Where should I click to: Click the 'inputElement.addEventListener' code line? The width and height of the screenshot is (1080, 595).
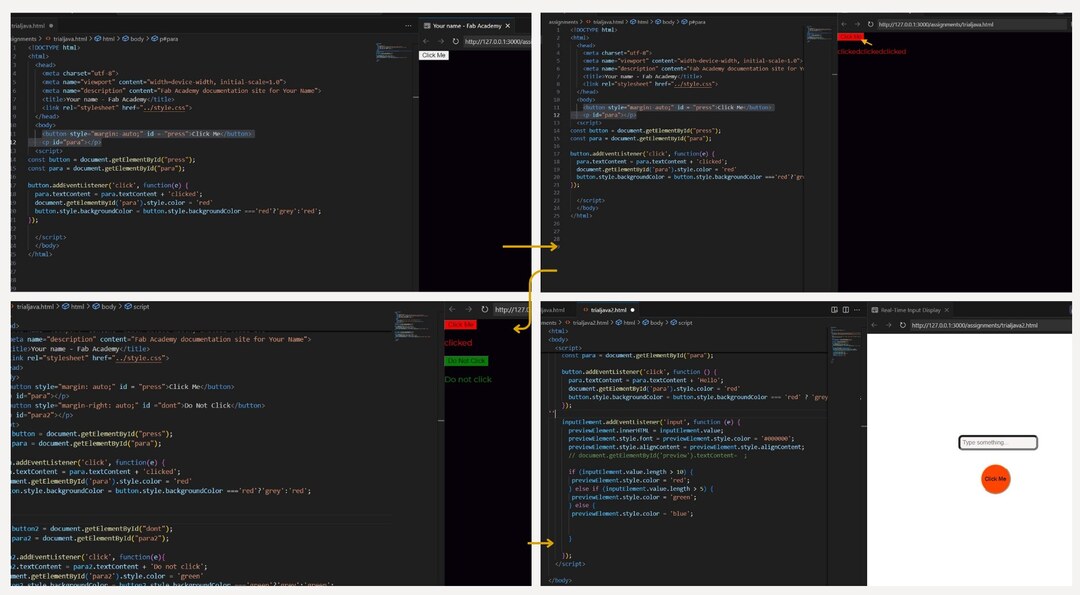coord(651,422)
